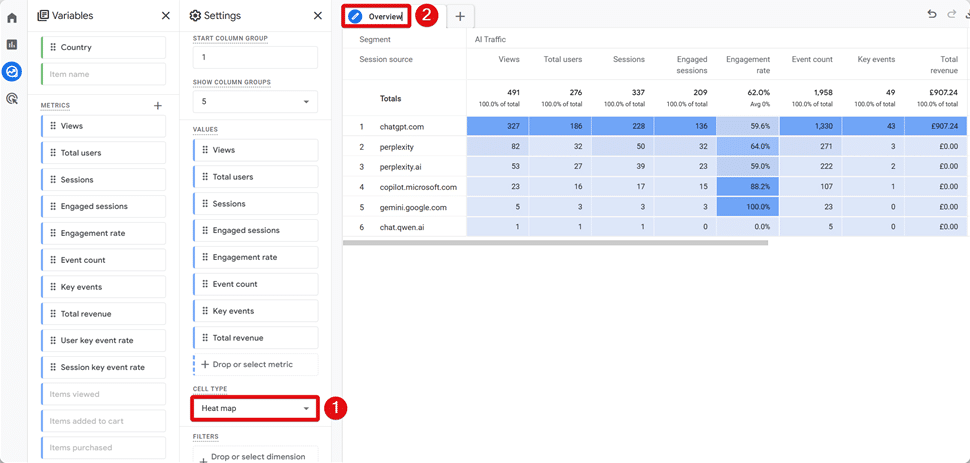Screen dimensions: 970x463
Task: Click the redo arrow icon
Action: 951,14
